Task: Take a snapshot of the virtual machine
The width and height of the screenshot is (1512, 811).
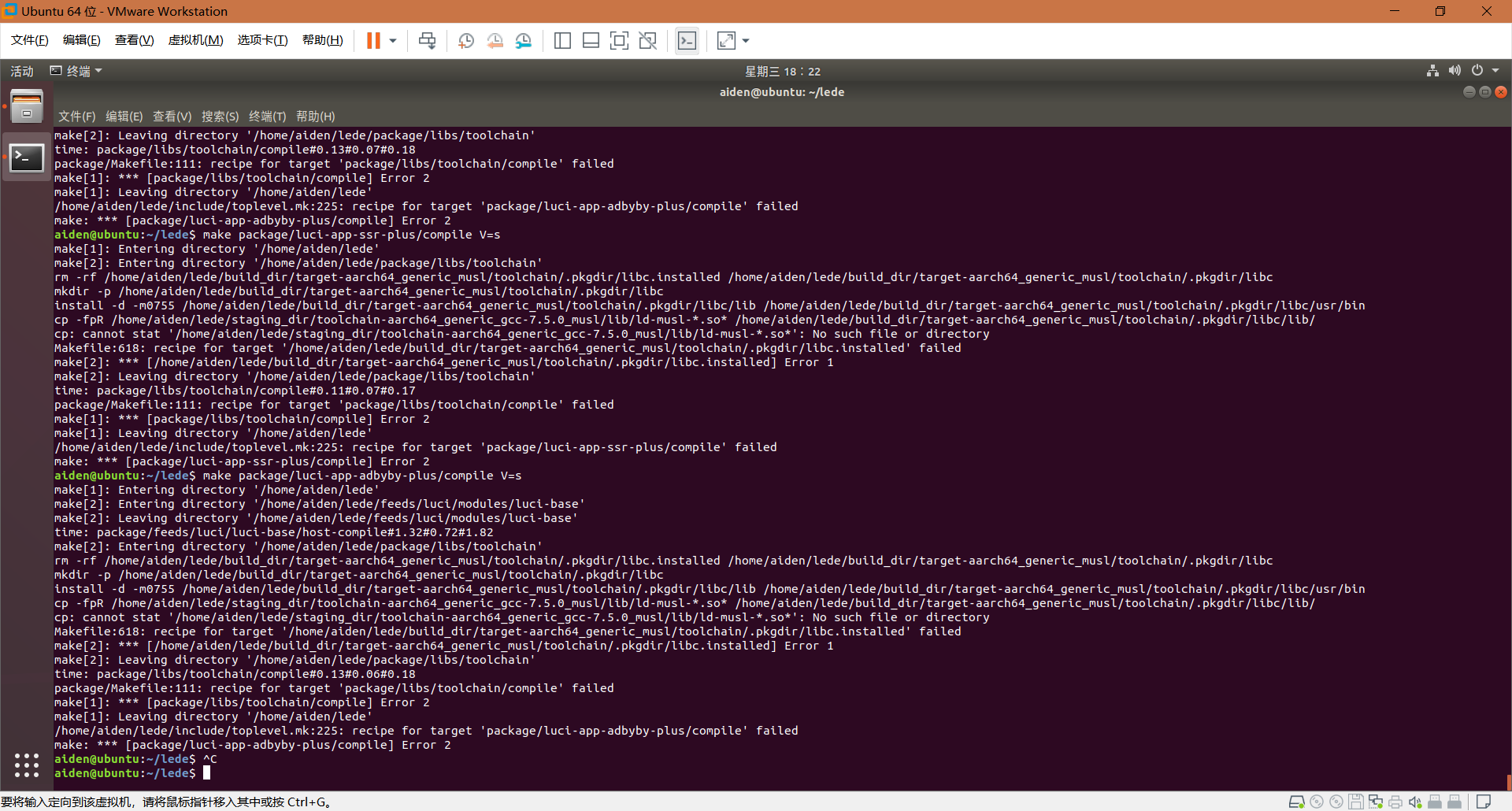Action: click(x=465, y=40)
